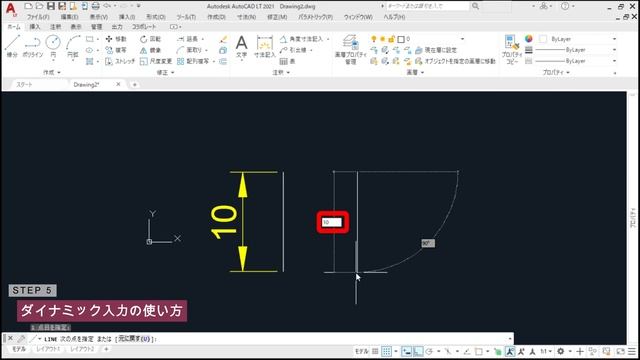Screen dimensions: 640x360
Task: Toggle ortho mode in status bar
Action: pyautogui.click(x=418, y=351)
